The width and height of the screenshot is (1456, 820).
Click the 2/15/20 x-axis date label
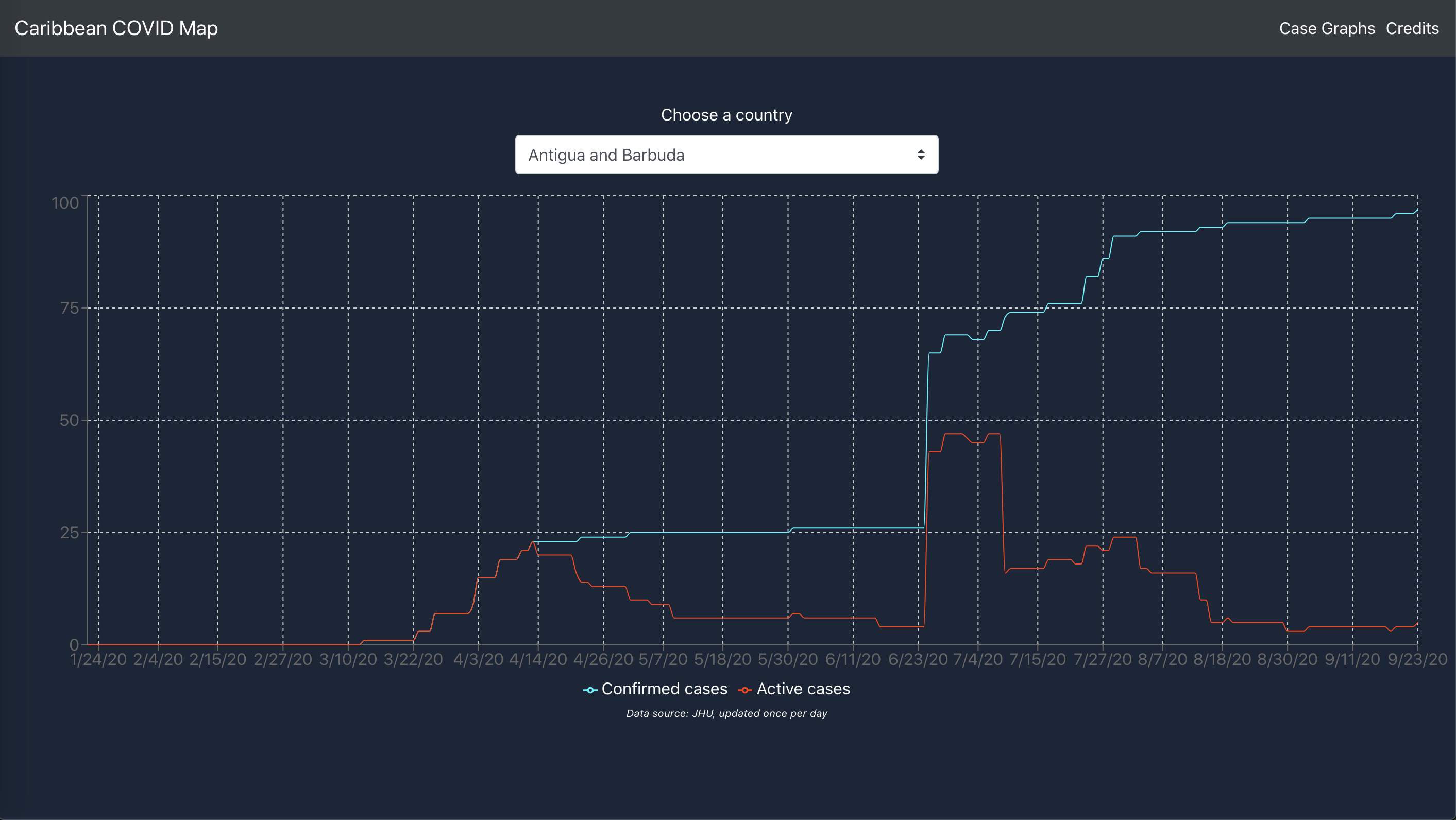[217, 659]
